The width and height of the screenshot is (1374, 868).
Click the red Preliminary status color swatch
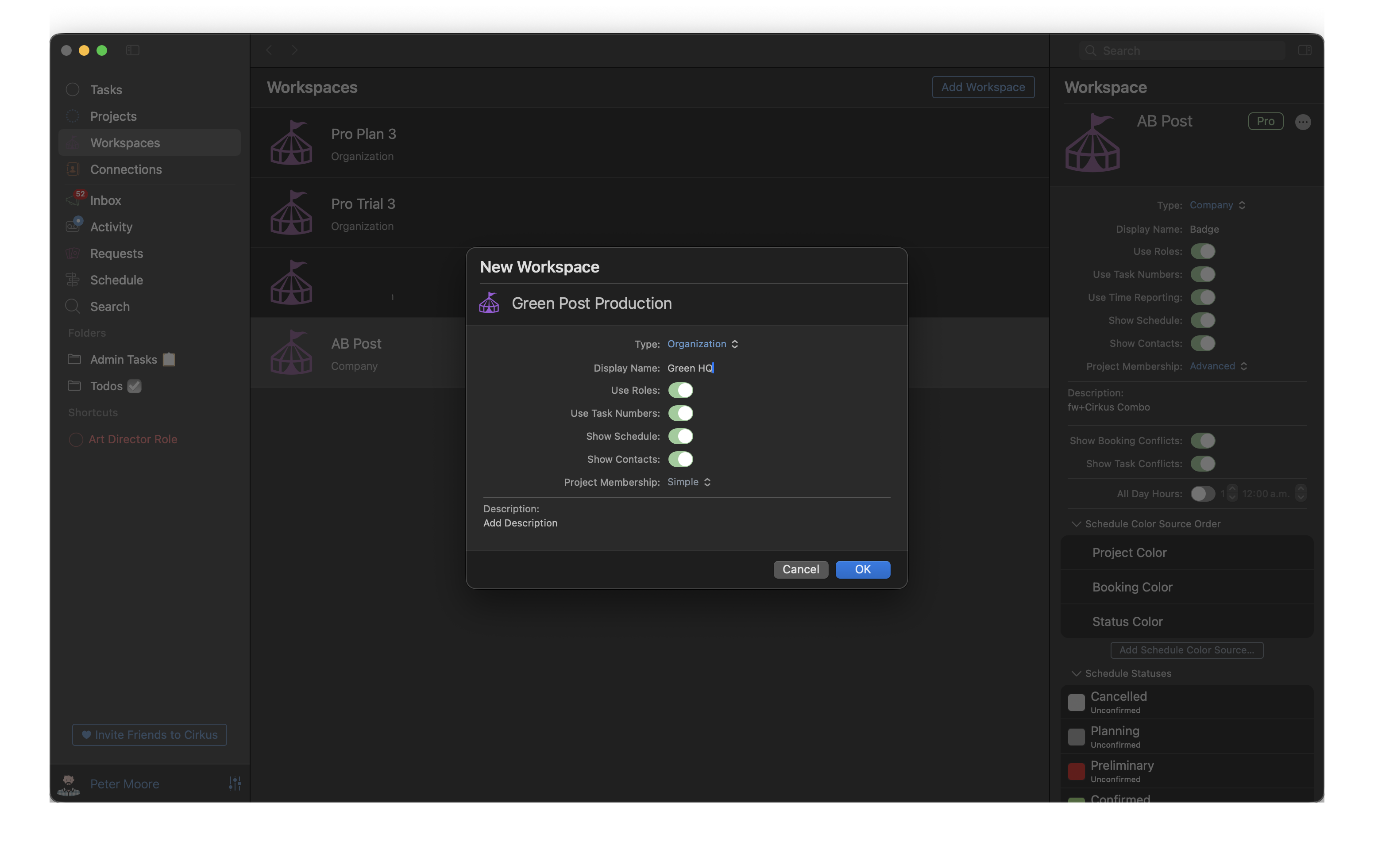[1076, 771]
